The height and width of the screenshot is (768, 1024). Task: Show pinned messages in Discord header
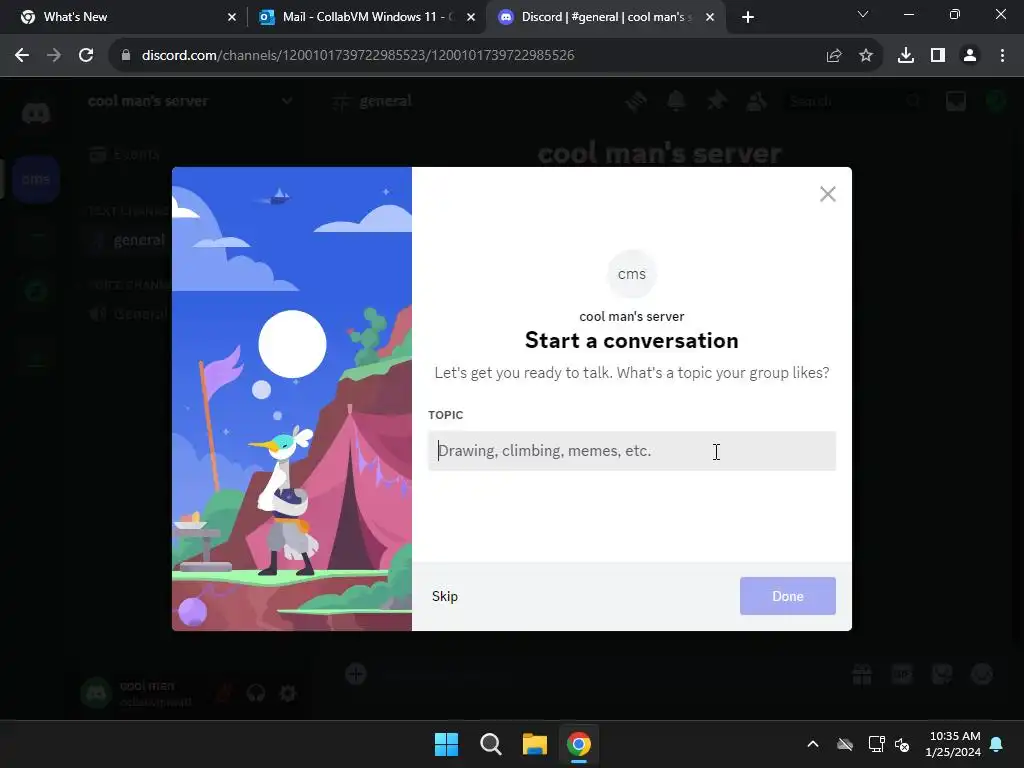[716, 101]
